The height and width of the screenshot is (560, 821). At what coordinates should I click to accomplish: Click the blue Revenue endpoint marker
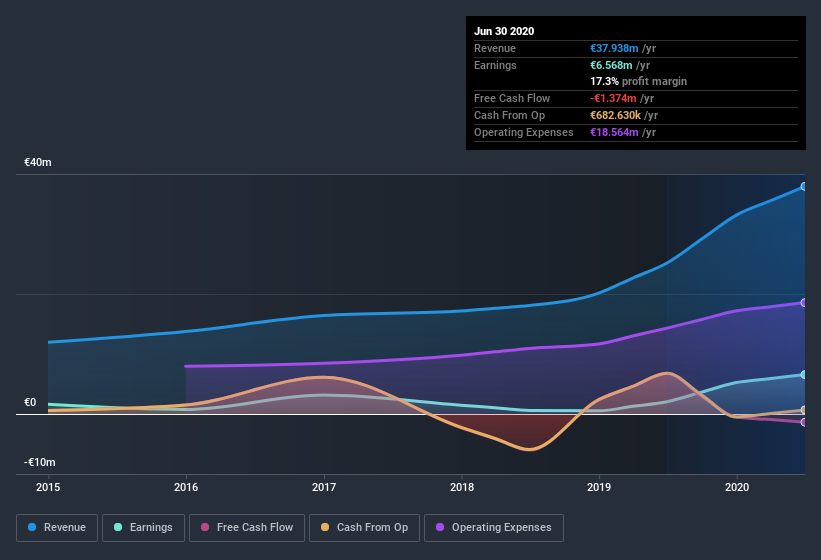click(804, 186)
